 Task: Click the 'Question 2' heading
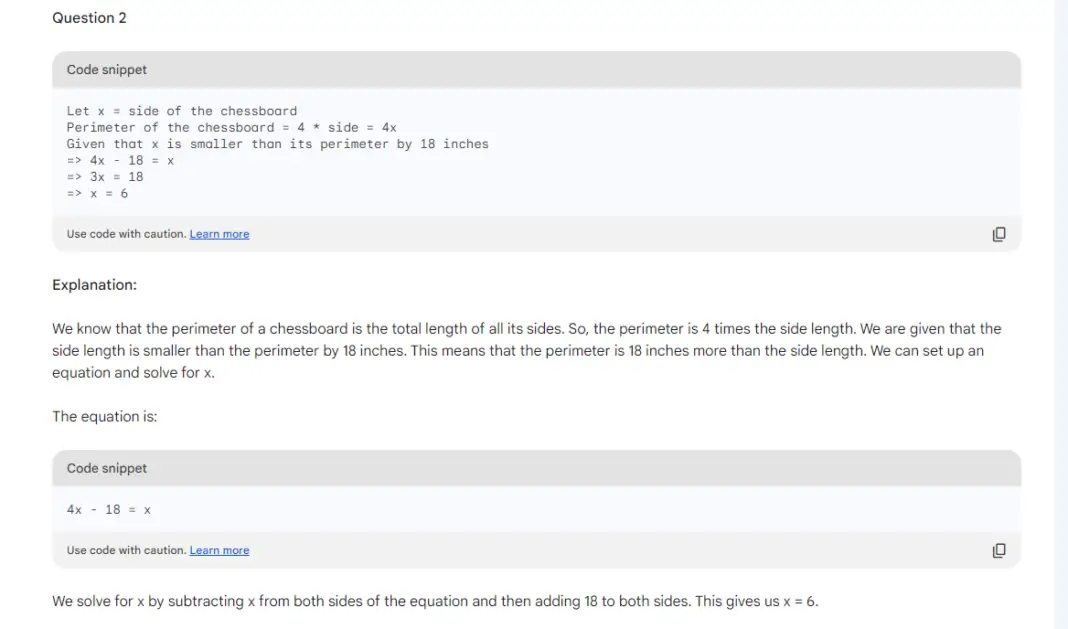[89, 17]
